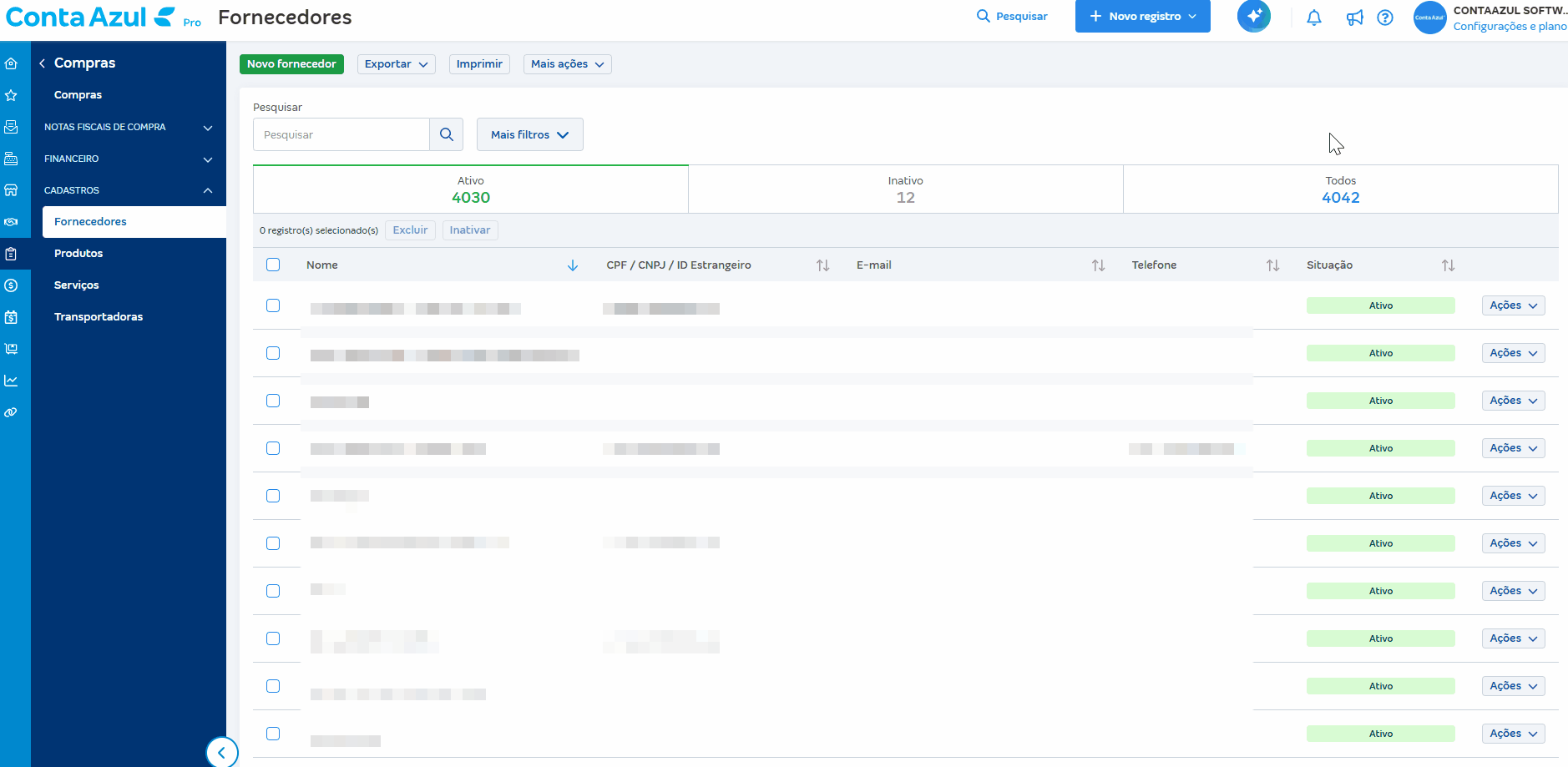The height and width of the screenshot is (767, 1568).
Task: Toggle the select-all checkbox in table header
Action: 273,265
